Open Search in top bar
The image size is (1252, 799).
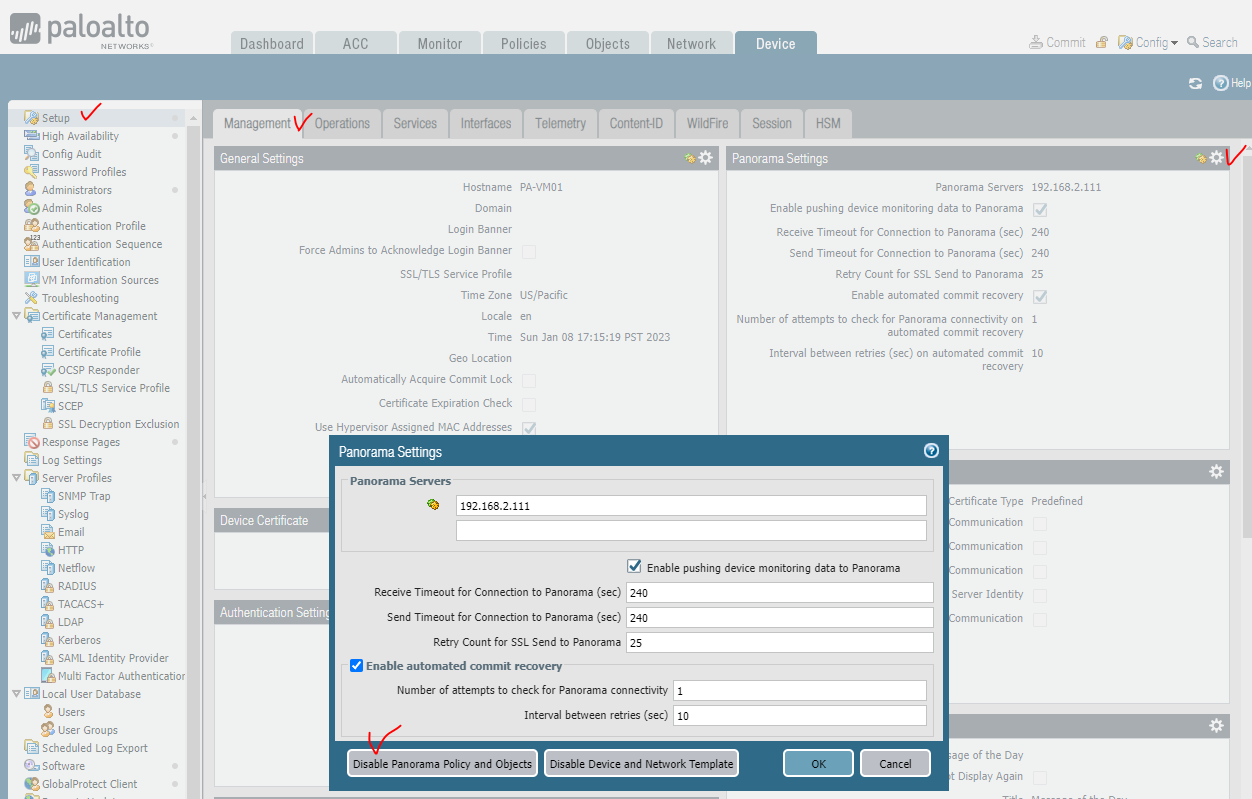coord(1213,43)
